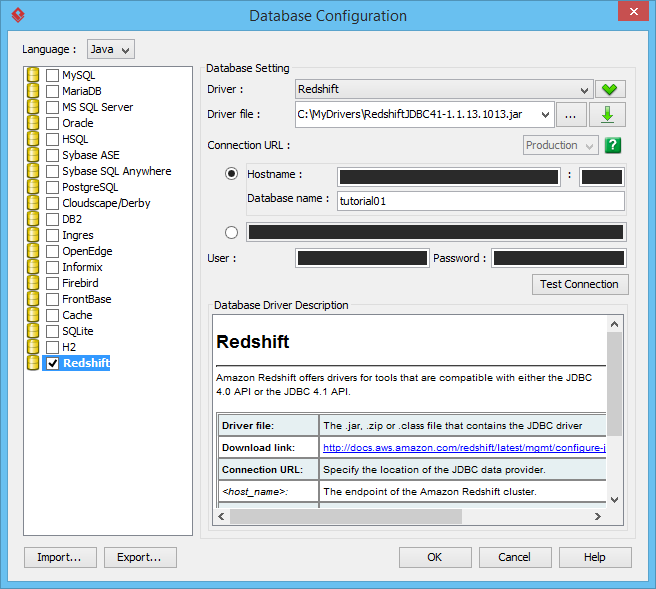Click the database icon beside Oracle
656x589 pixels.
click(x=33, y=123)
